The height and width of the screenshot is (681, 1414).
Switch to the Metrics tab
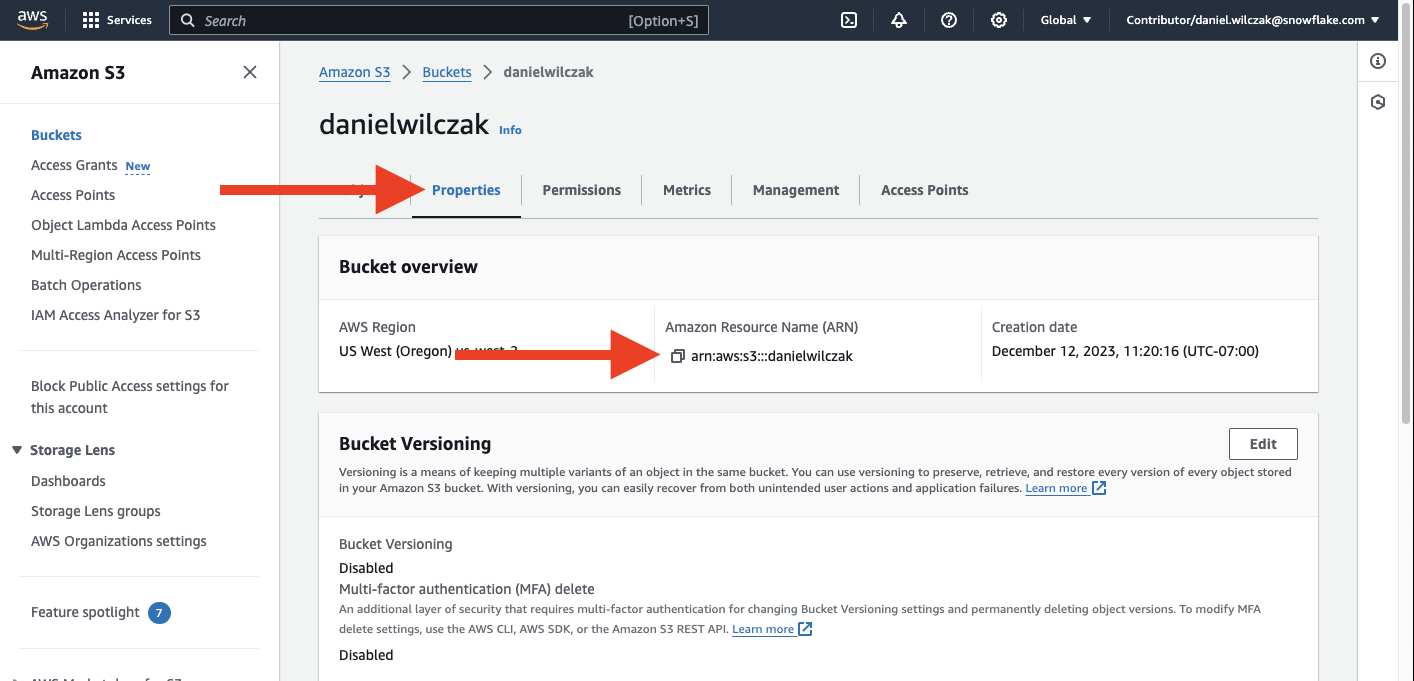(687, 190)
